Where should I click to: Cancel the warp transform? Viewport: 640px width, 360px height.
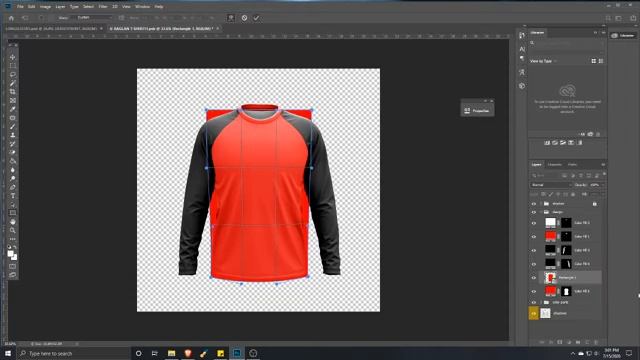click(x=244, y=18)
